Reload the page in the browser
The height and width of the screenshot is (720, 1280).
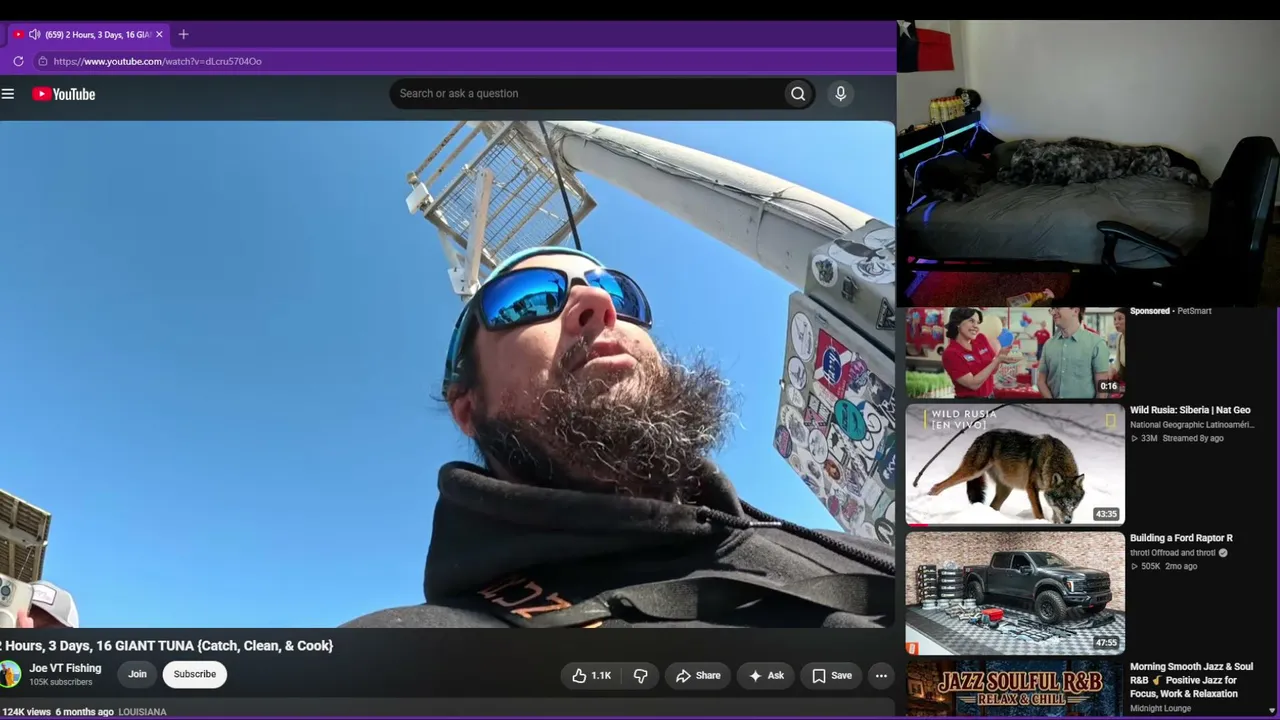(x=18, y=61)
